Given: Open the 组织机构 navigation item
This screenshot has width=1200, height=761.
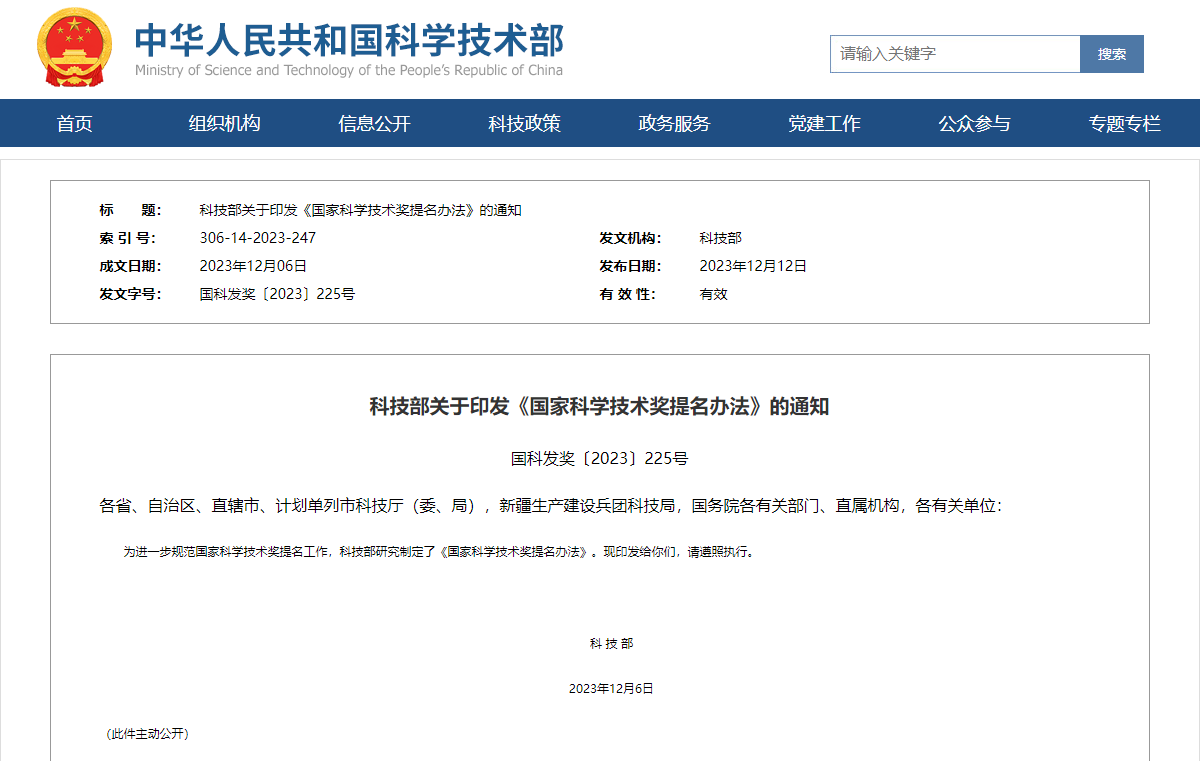Looking at the screenshot, I should [225, 123].
